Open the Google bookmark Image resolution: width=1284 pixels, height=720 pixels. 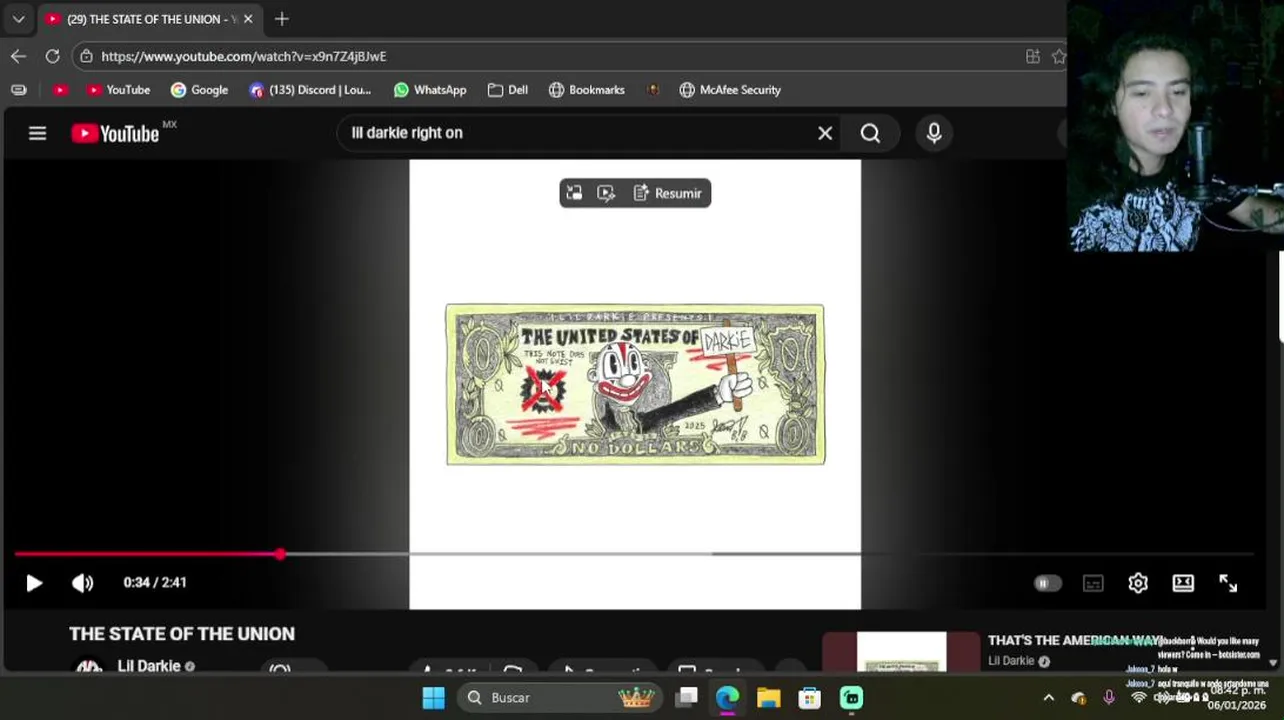click(x=199, y=90)
